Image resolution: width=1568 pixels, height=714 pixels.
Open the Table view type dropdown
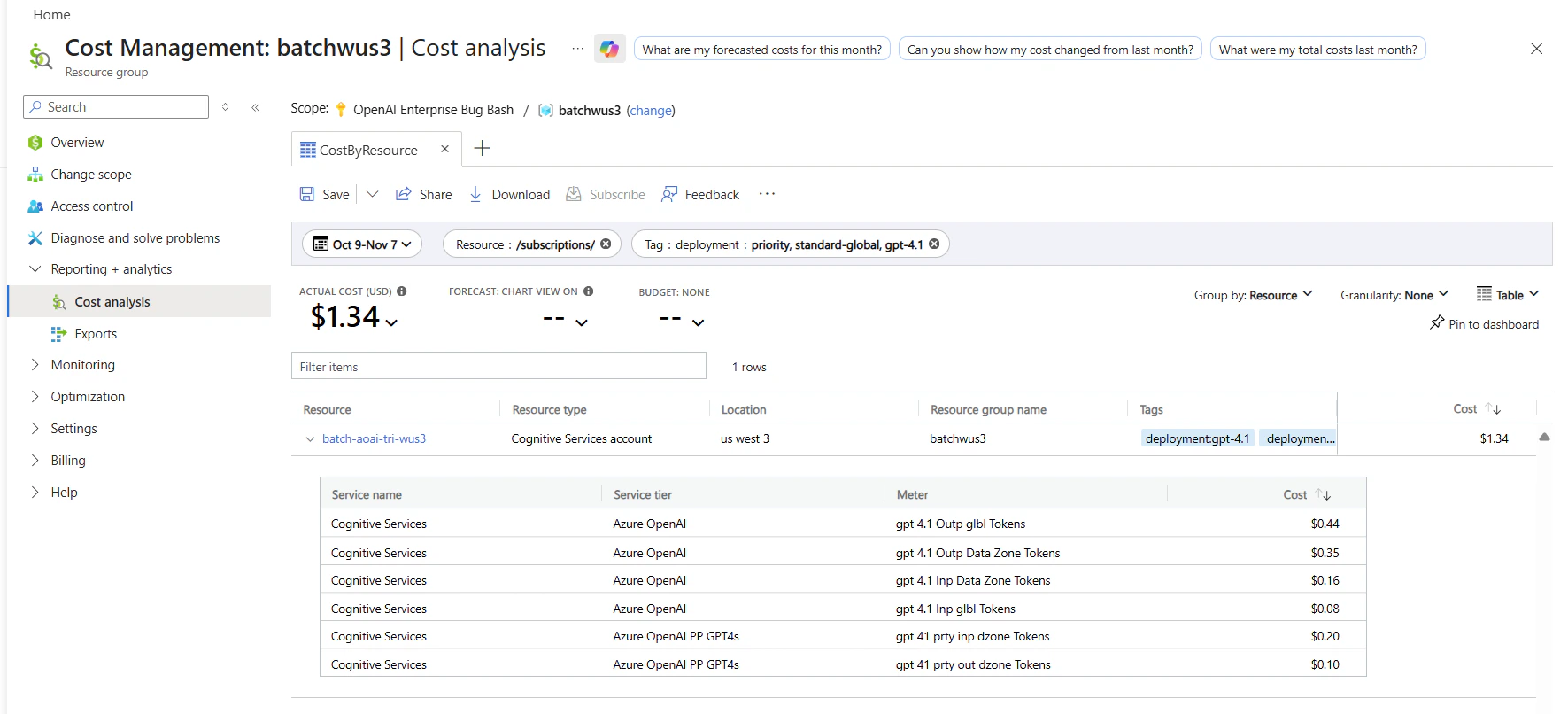point(1508,294)
